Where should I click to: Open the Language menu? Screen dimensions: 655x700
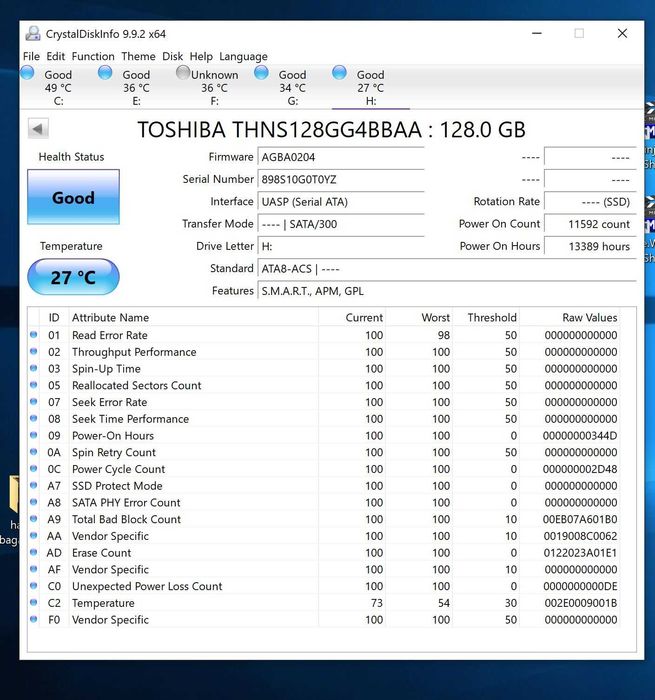pyautogui.click(x=243, y=56)
